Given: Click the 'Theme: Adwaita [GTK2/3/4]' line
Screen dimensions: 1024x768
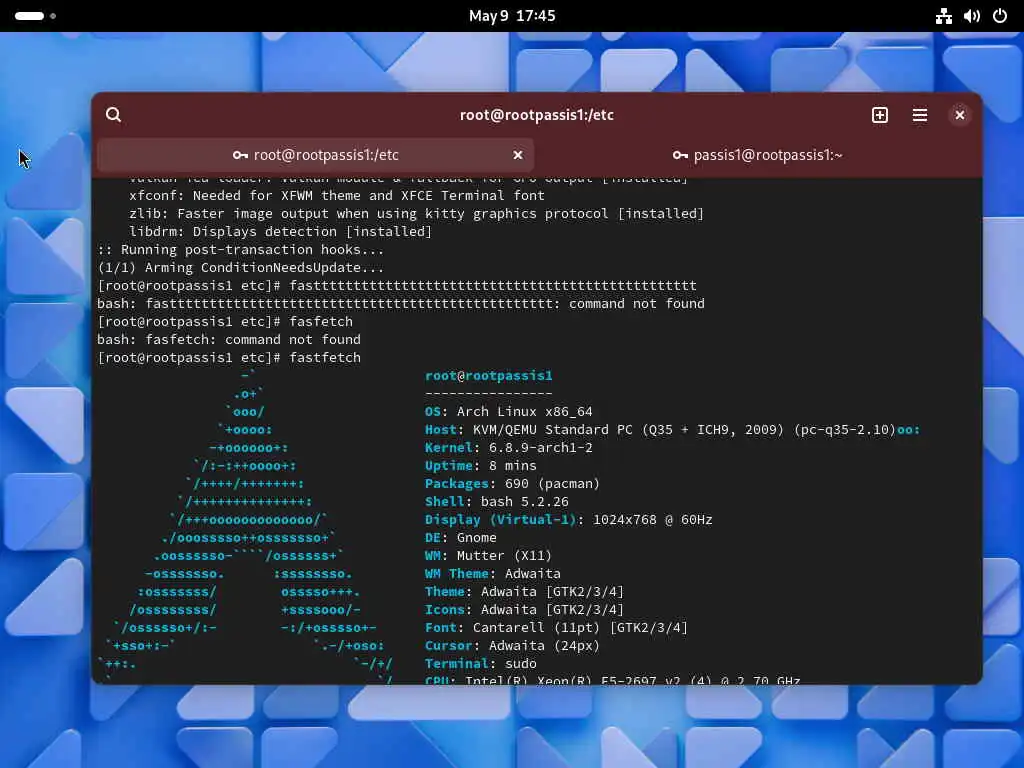Looking at the screenshot, I should [x=524, y=592].
